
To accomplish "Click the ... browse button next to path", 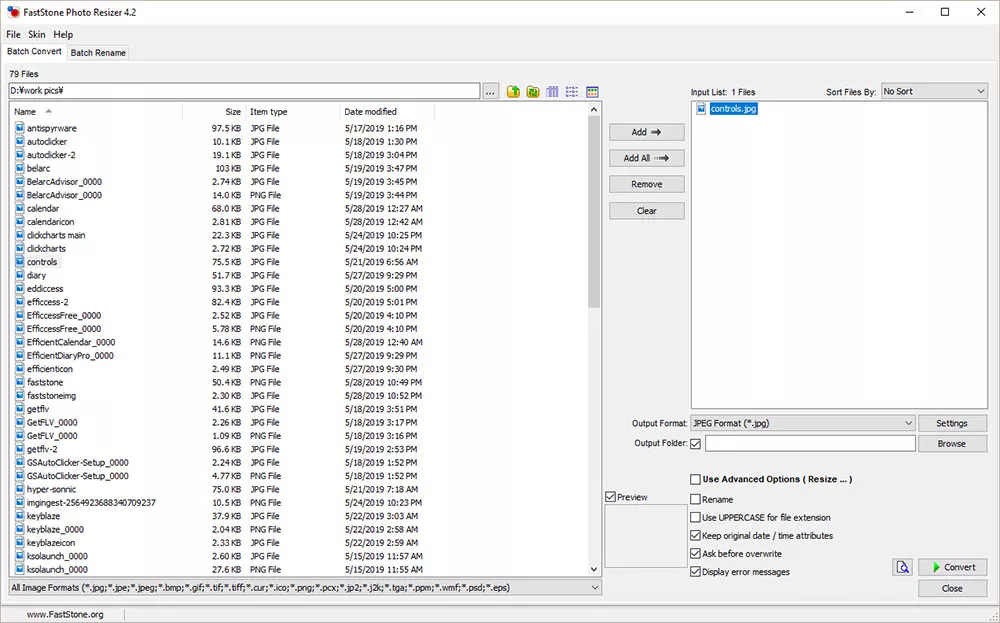I will point(490,92).
